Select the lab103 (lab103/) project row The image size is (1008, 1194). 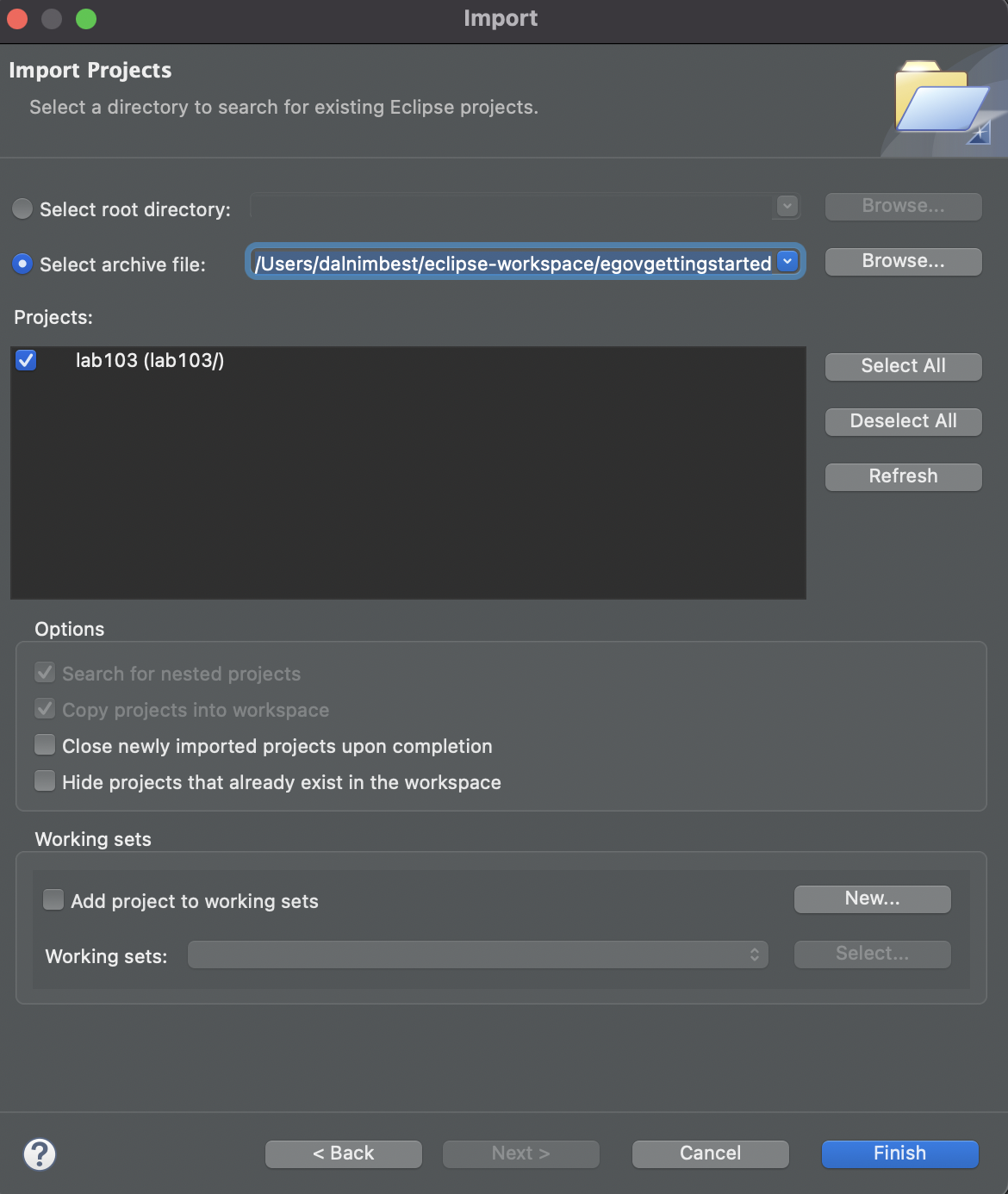pyautogui.click(x=408, y=360)
